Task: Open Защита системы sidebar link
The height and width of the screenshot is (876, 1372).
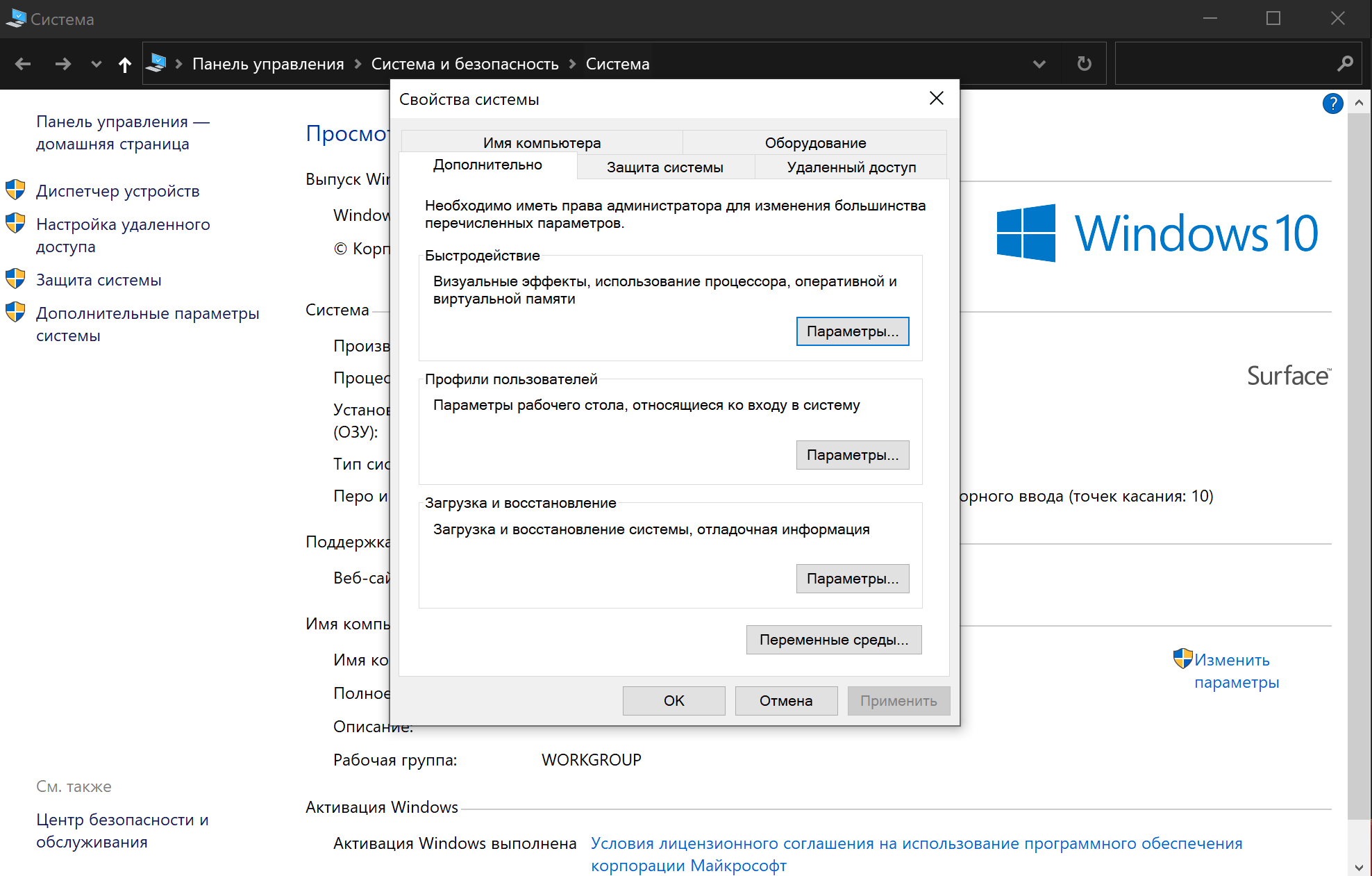Action: [99, 280]
